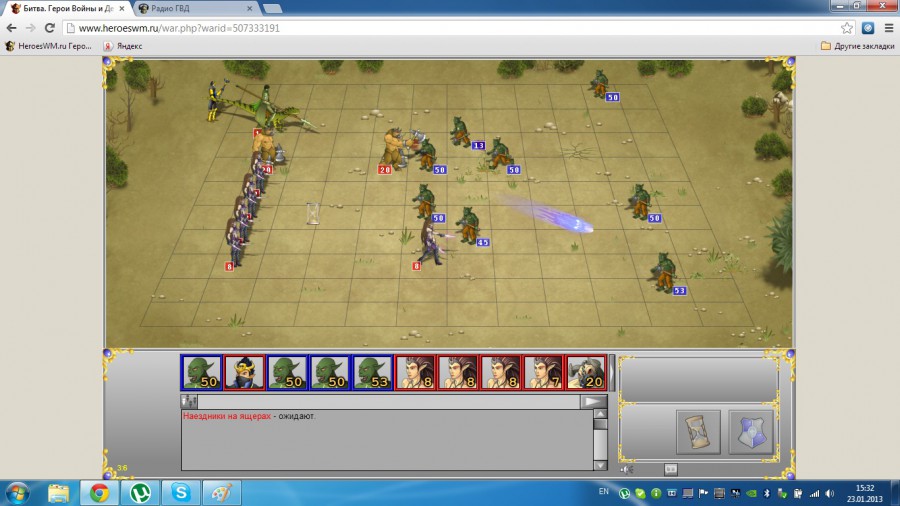Open HeroesWM.ru bookmark
The width and height of the screenshot is (900, 506).
point(48,46)
